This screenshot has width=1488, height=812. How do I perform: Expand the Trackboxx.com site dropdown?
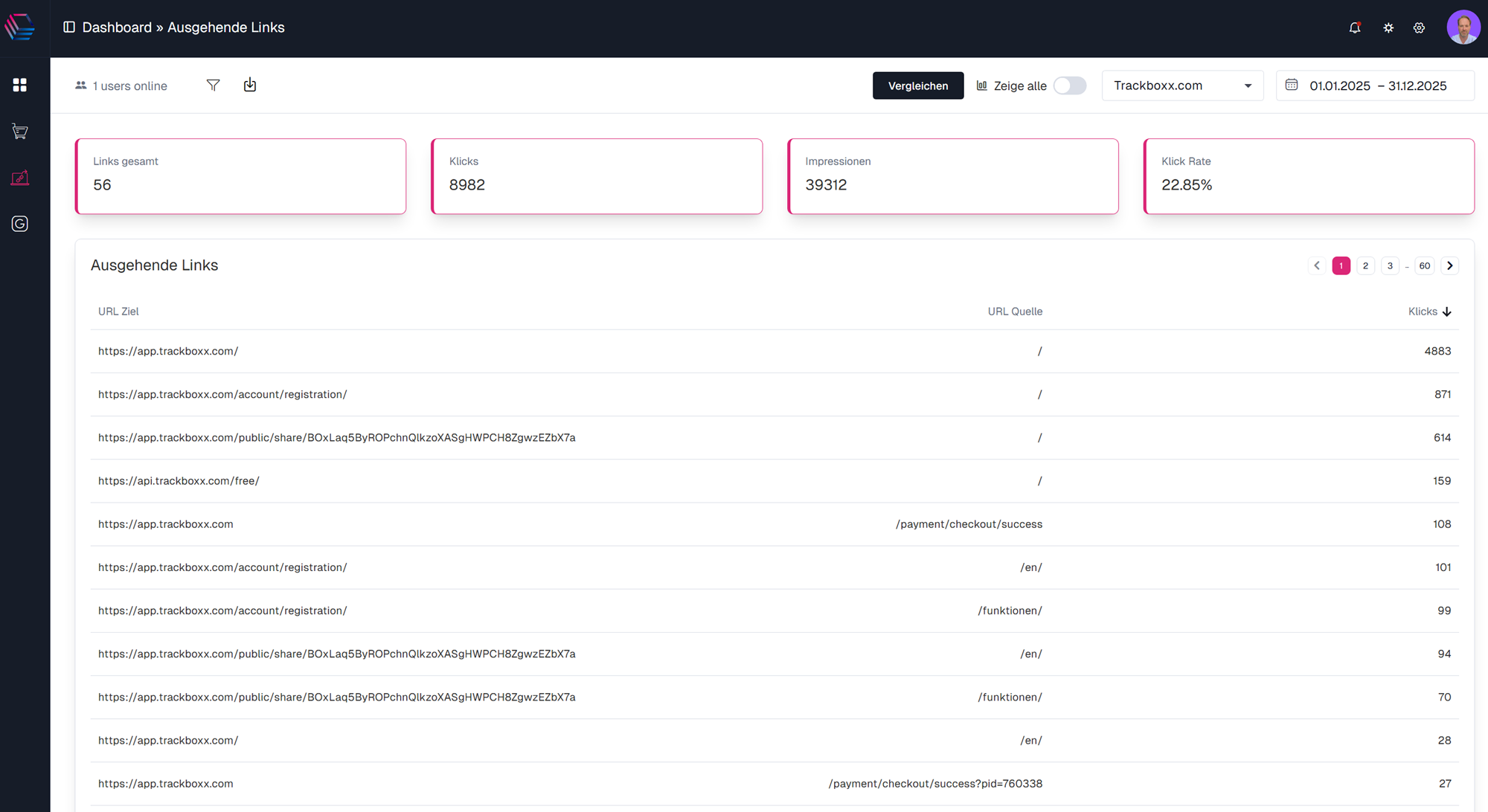tap(1182, 86)
